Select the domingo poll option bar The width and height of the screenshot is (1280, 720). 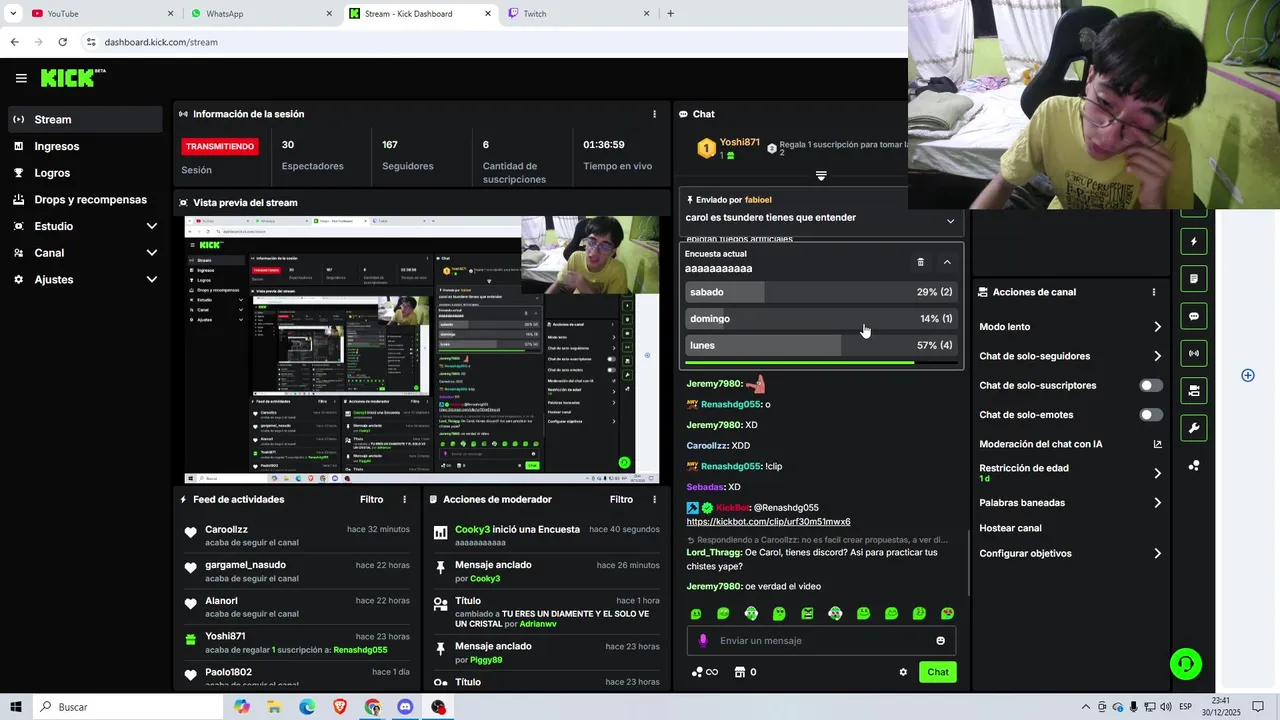coord(821,319)
